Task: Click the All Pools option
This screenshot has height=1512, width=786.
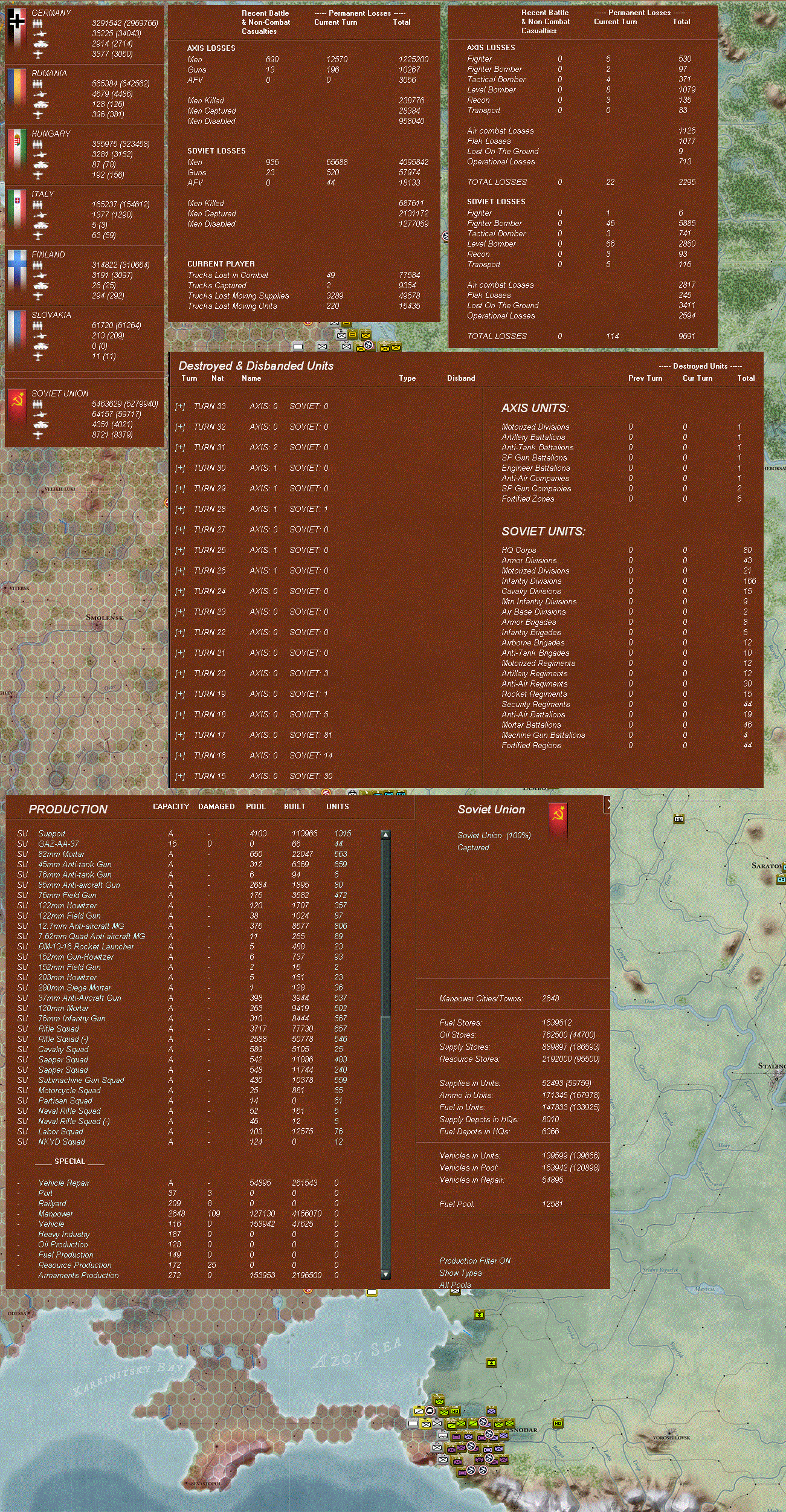Action: point(455,1285)
